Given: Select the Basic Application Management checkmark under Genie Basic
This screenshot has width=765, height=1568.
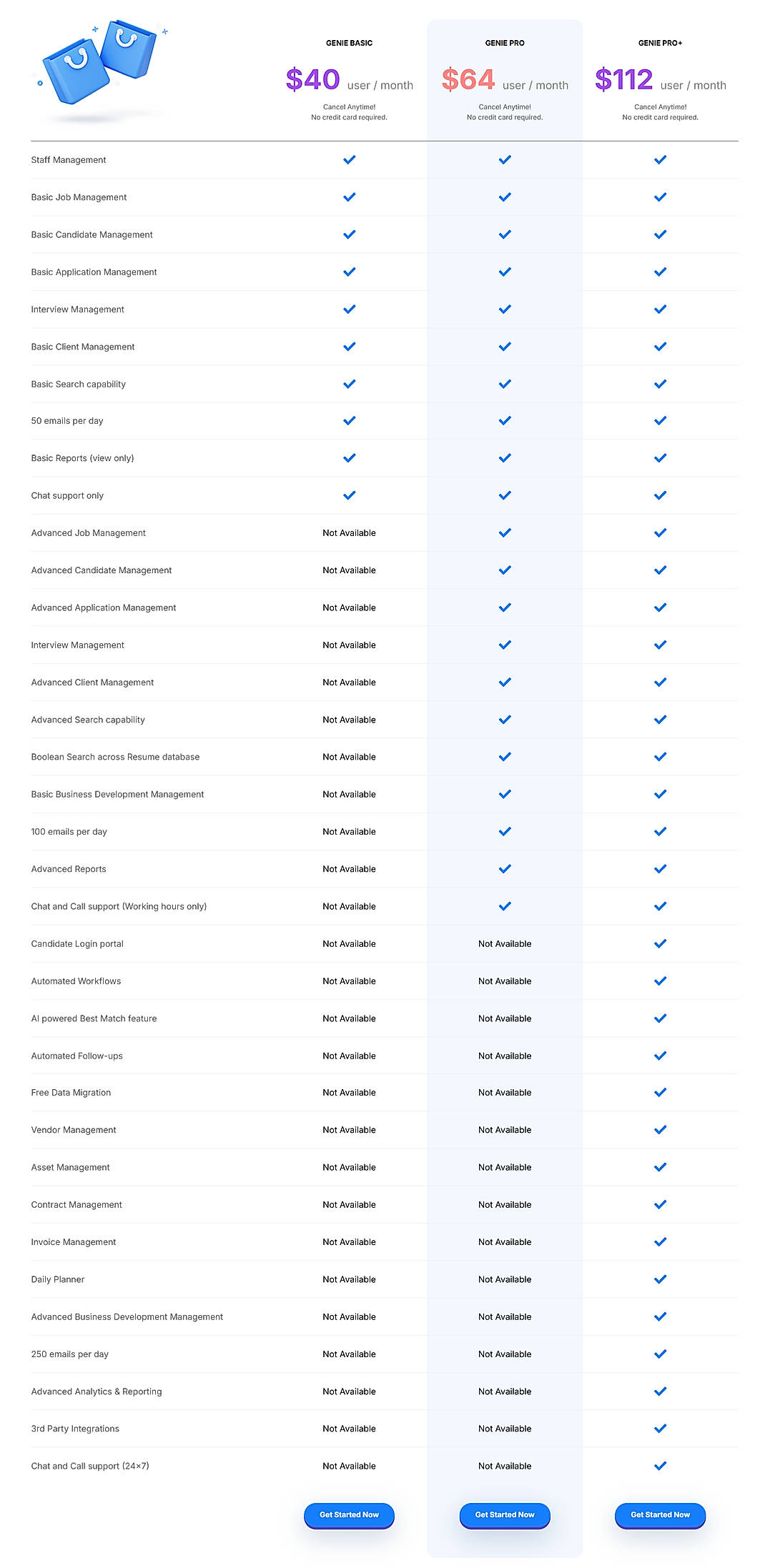Looking at the screenshot, I should (349, 272).
